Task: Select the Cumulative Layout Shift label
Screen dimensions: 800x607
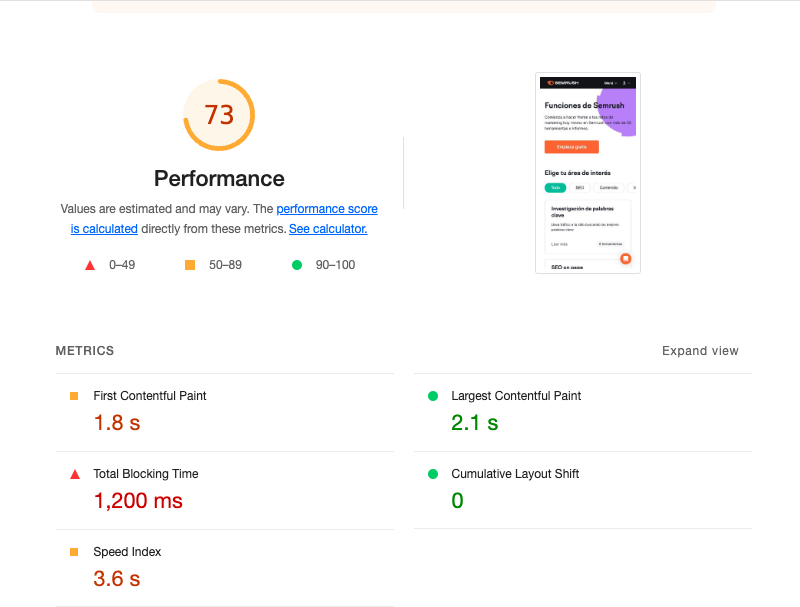Action: [515, 474]
